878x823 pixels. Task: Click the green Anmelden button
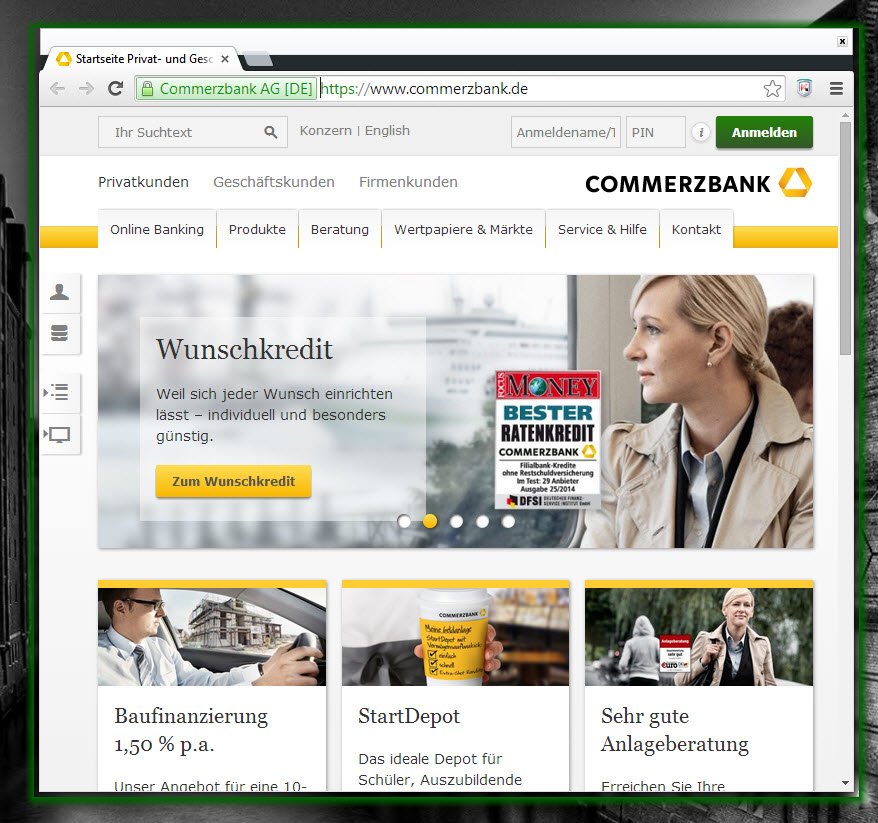[x=764, y=132]
